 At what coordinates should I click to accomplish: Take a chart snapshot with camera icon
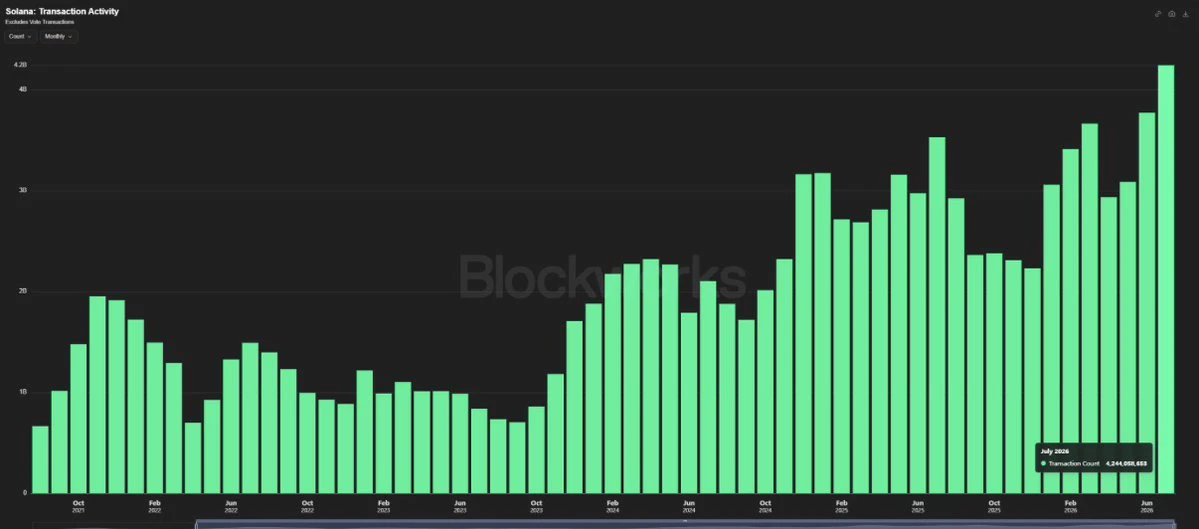(x=1171, y=14)
